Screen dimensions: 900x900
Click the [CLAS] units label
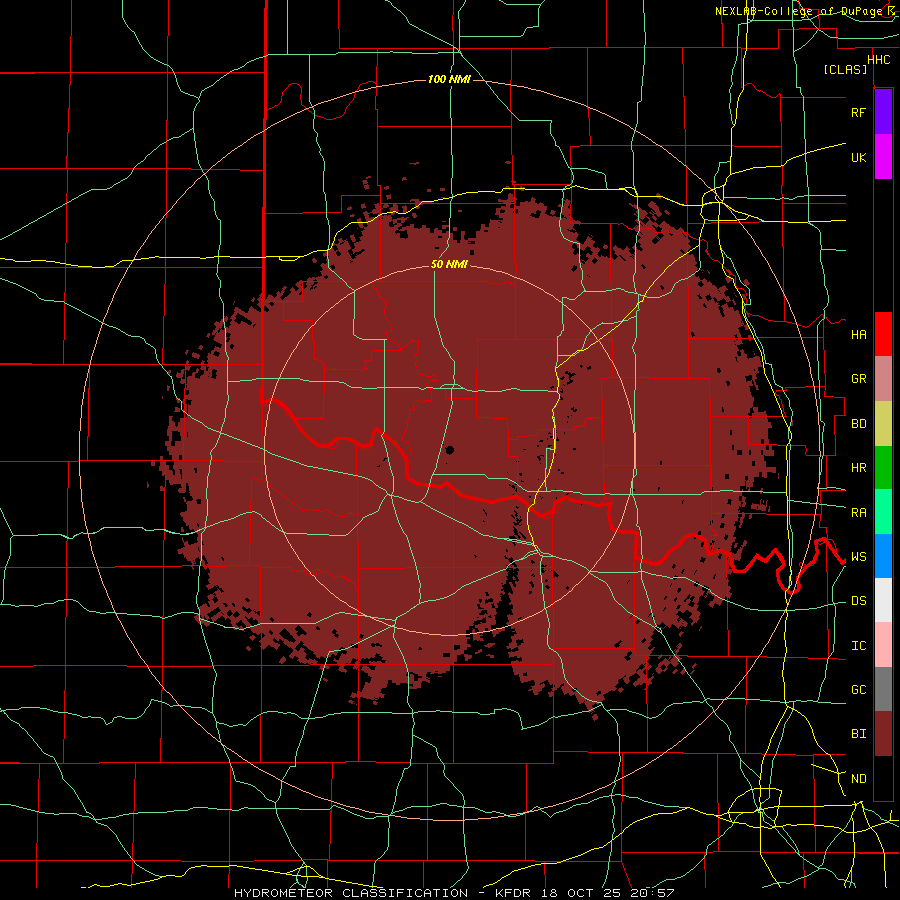[845, 70]
